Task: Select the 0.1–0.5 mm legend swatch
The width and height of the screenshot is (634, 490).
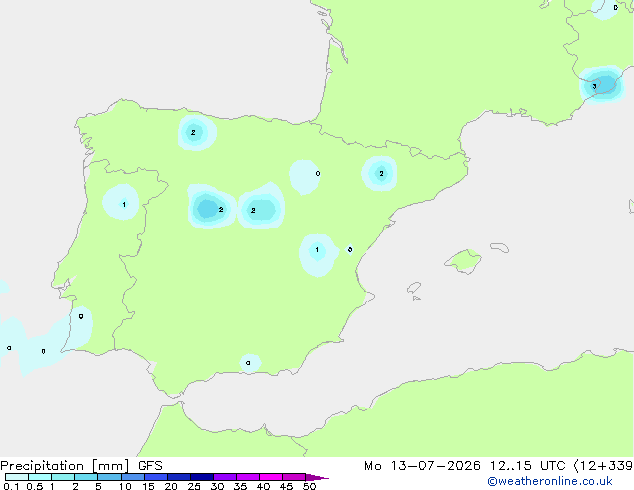Action: 17,477
